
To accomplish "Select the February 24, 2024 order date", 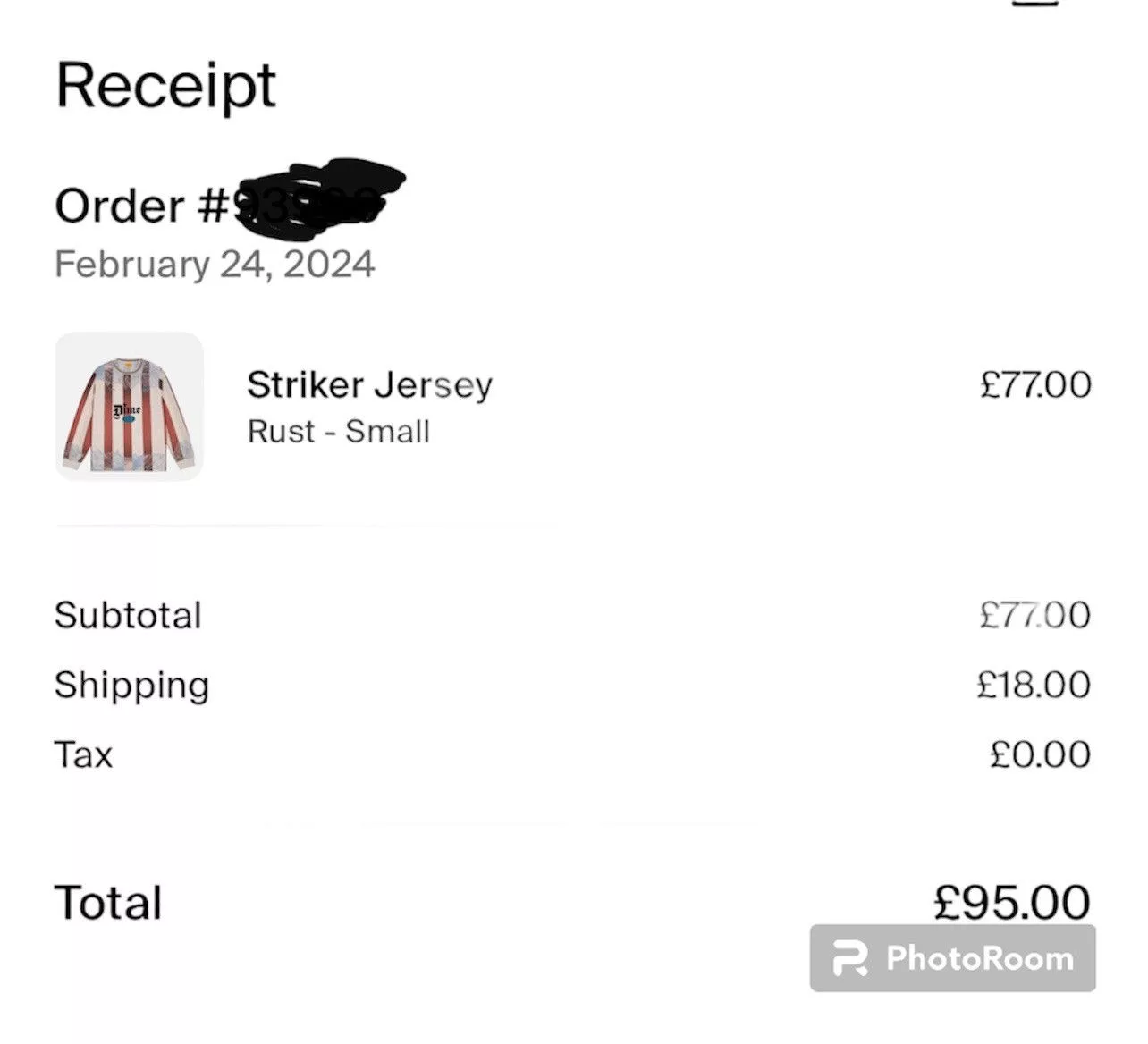I will 215,265.
